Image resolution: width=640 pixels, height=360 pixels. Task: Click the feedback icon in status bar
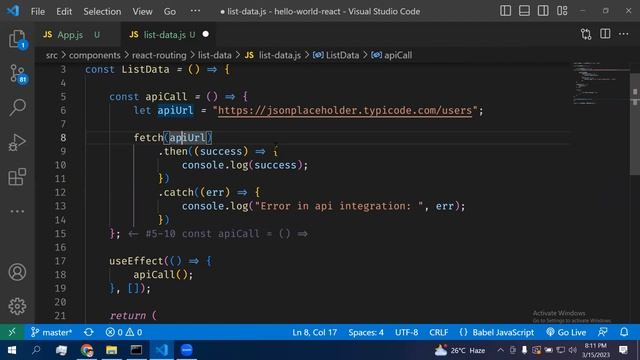click(602, 332)
